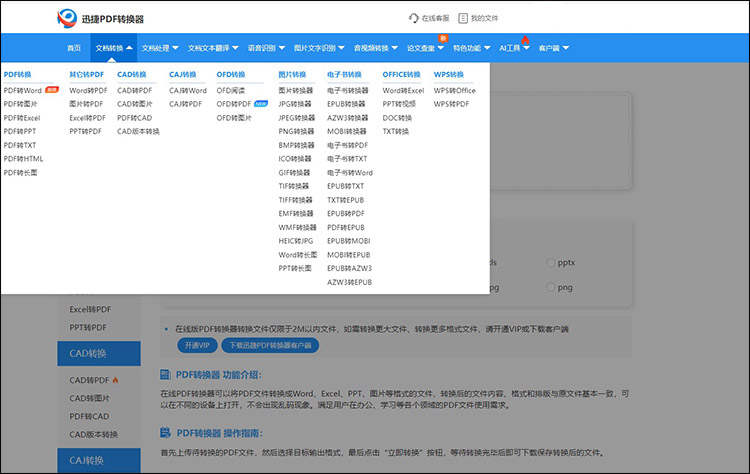Screen dimensions: 750x474
Task: Choose PDF转HTML from the menu
Action: pyautogui.click(x=23, y=159)
